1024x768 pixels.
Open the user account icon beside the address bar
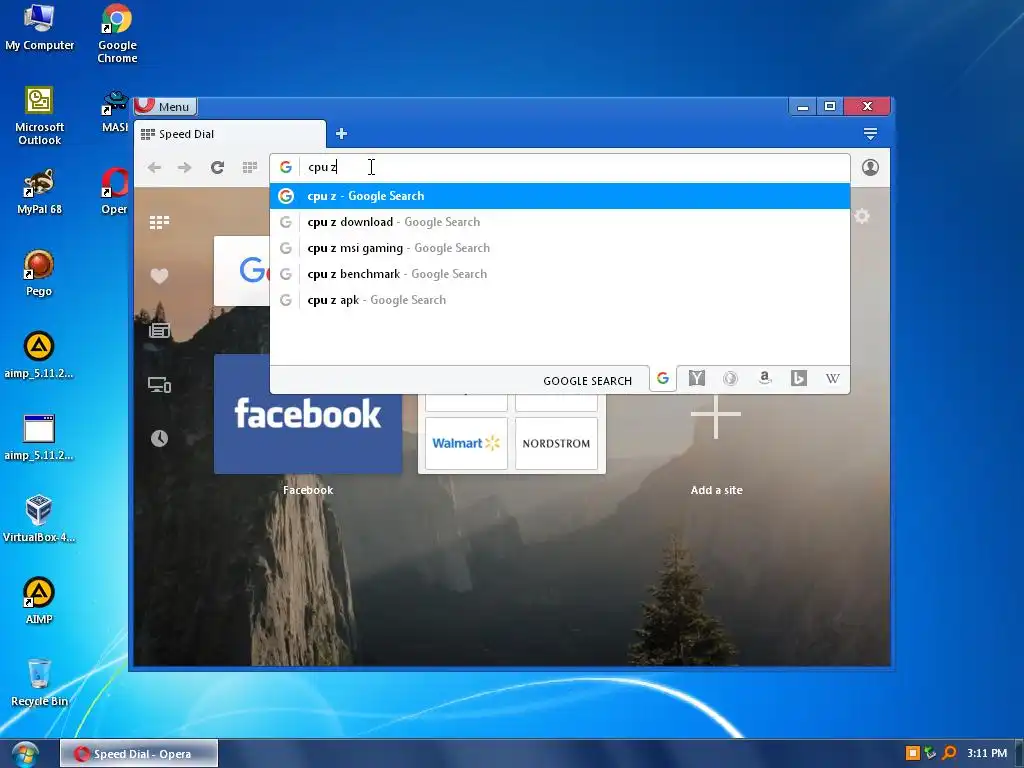click(870, 167)
